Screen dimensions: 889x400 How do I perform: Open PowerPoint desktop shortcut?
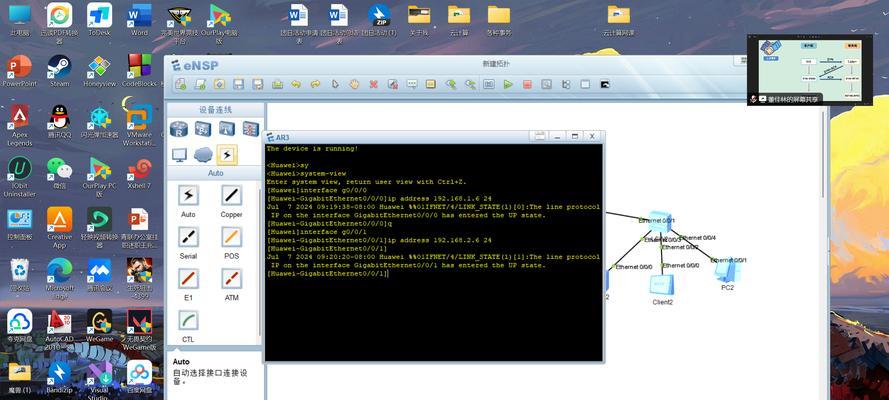coord(19,71)
